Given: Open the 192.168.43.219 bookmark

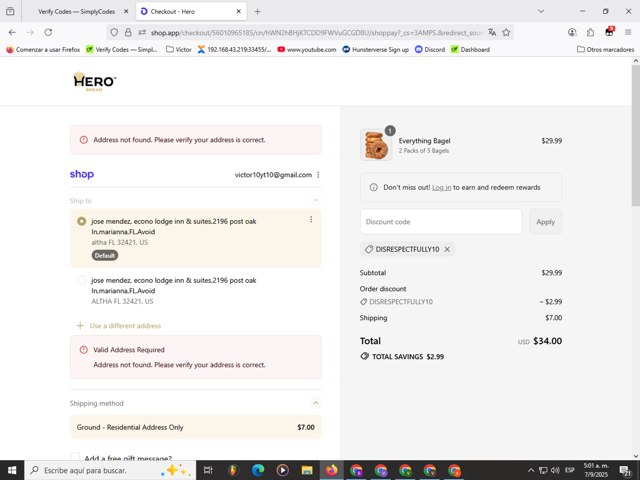Looking at the screenshot, I should pos(234,49).
